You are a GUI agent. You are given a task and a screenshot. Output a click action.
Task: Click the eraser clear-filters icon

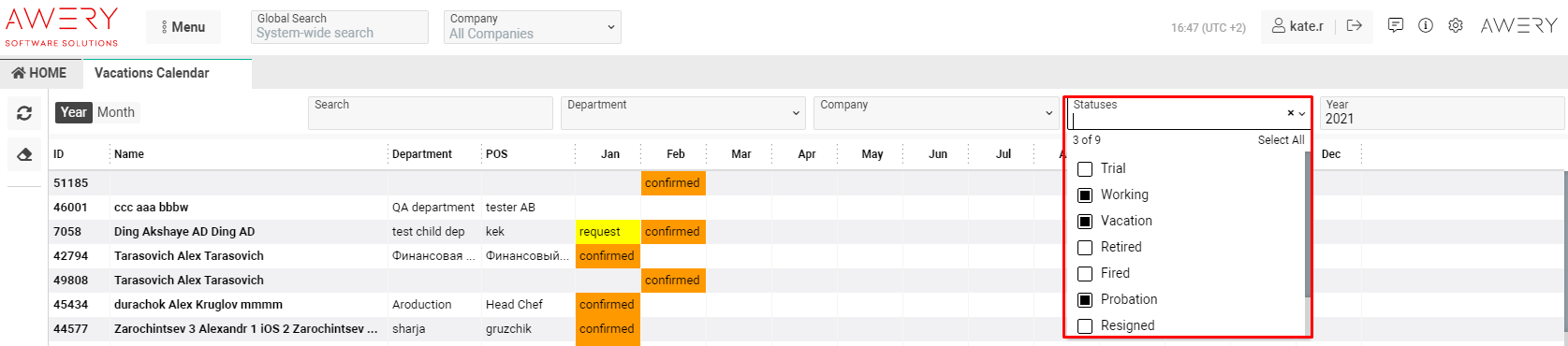pyautogui.click(x=24, y=154)
